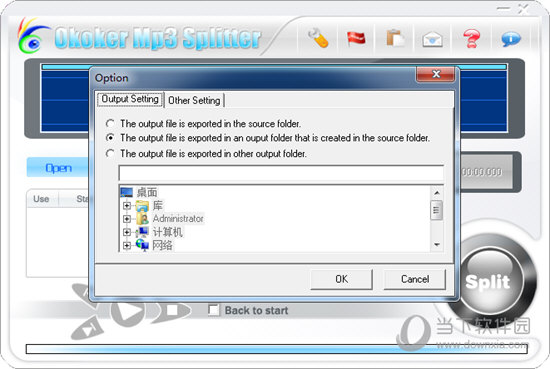Screen dimensions: 550x369
Task: Click the envelope mail toolbar icon
Action: [432, 39]
